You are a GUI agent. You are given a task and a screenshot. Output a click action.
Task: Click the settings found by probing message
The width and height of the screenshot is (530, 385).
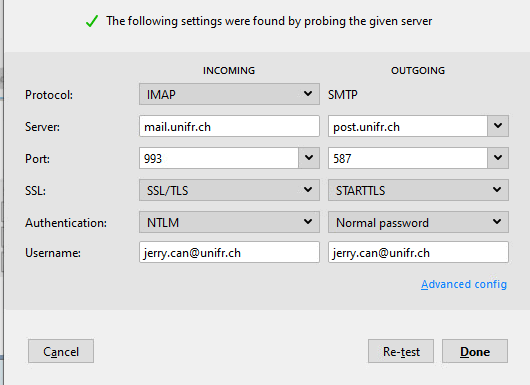pos(269,21)
